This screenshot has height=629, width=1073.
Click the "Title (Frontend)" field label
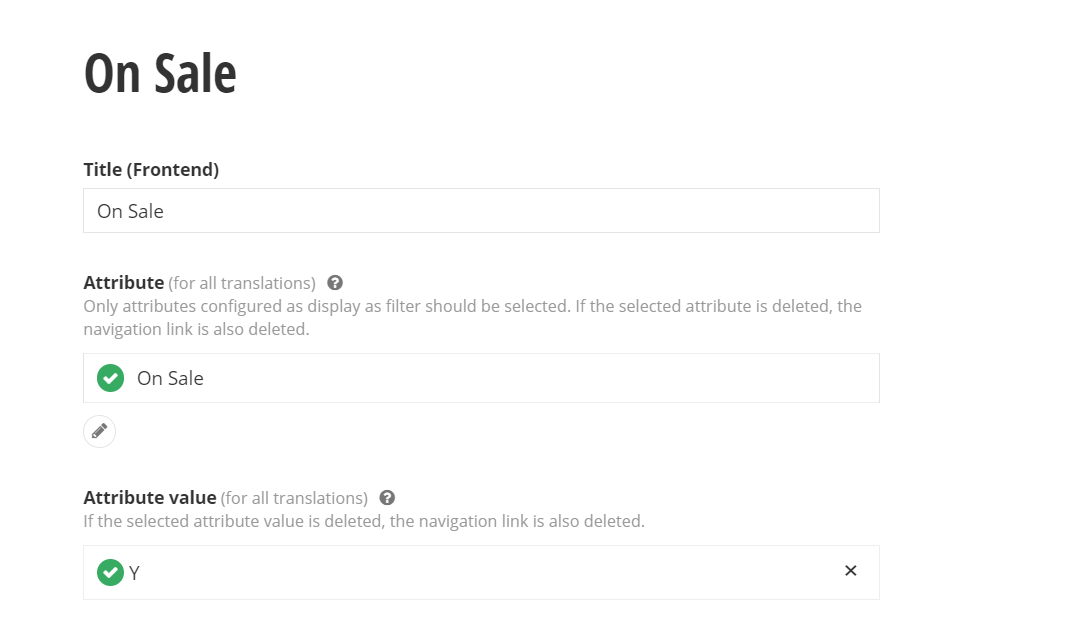point(151,170)
